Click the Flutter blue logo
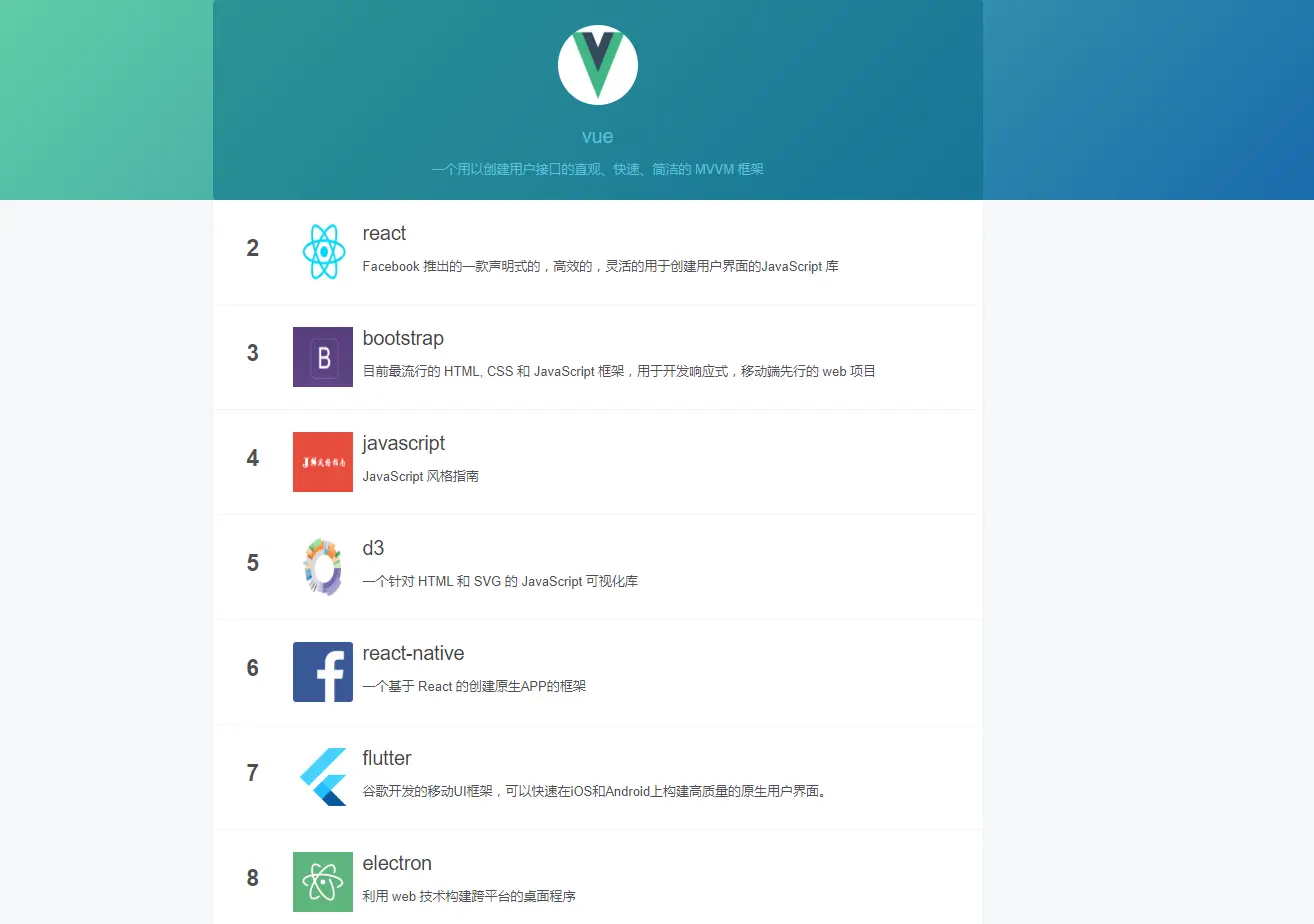1314x924 pixels. pyautogui.click(x=323, y=777)
